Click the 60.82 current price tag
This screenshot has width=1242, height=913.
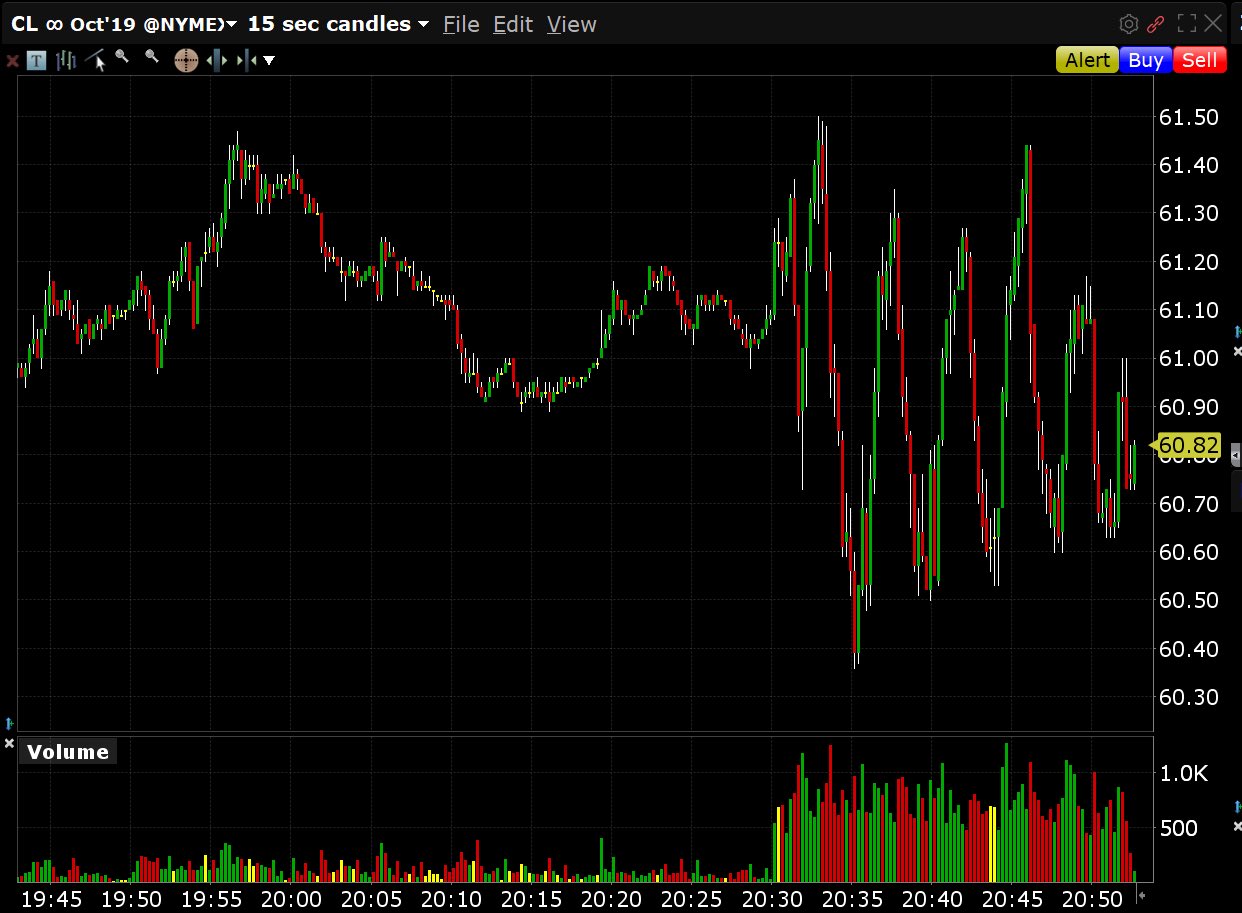1187,446
